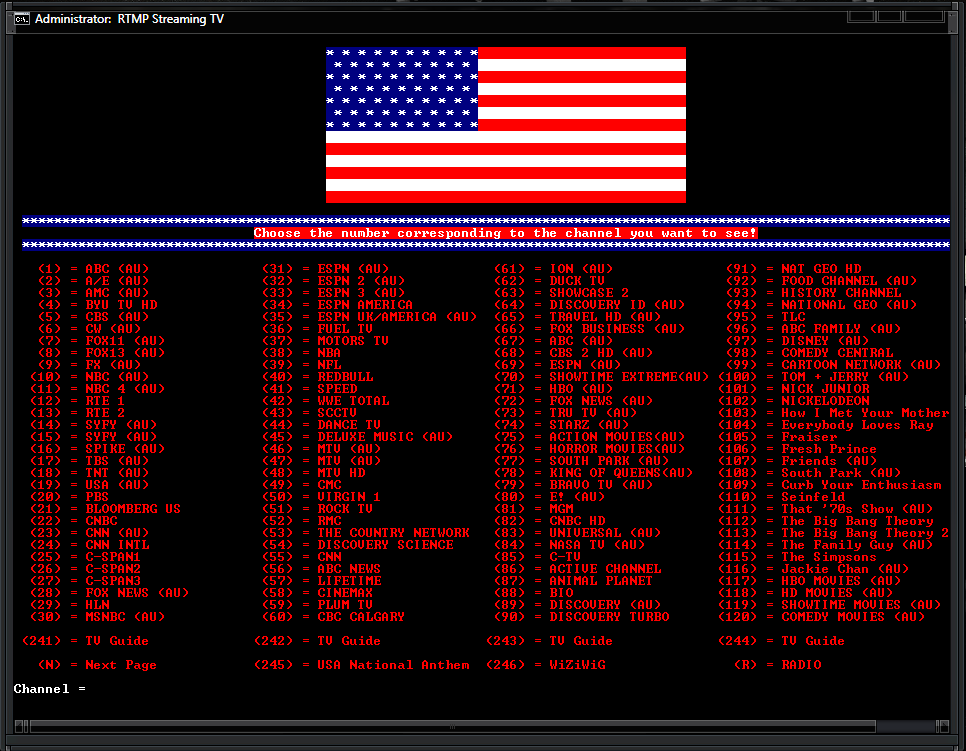Viewport: 966px width, 751px height.
Task: Click the (R) RADIO option
Action: [x=778, y=665]
